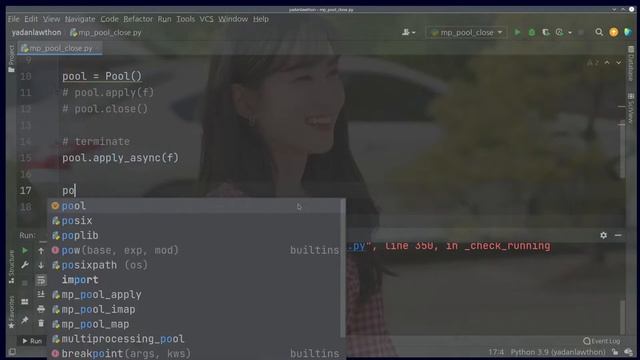
Task: Go to next highlighted error arrow
Action: click(x=619, y=62)
